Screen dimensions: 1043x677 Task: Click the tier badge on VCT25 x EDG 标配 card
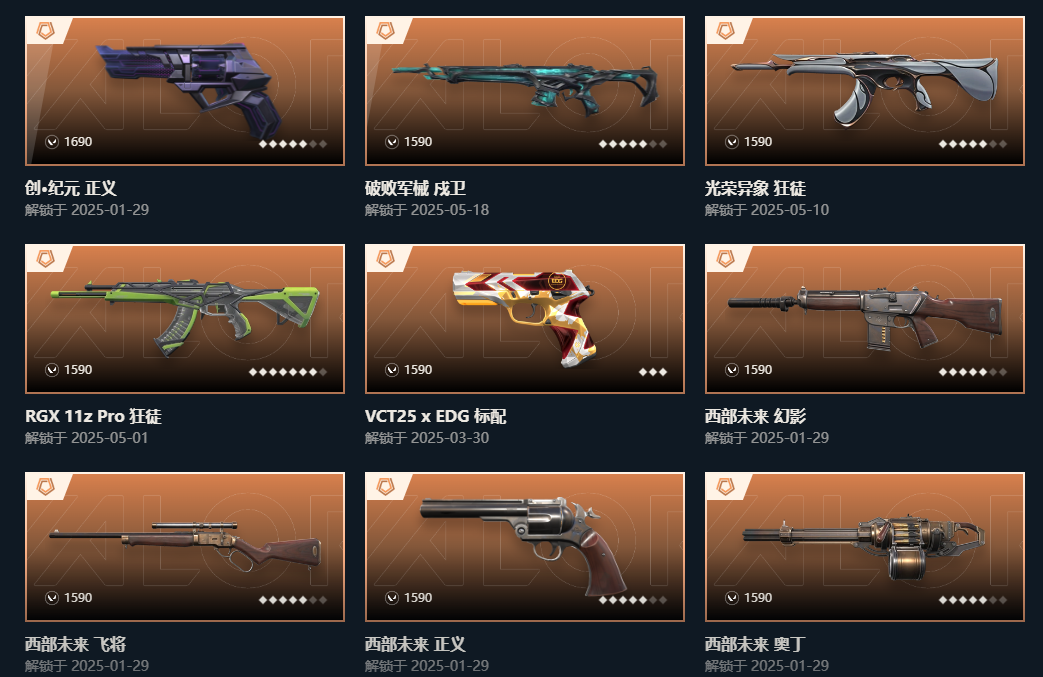point(385,259)
